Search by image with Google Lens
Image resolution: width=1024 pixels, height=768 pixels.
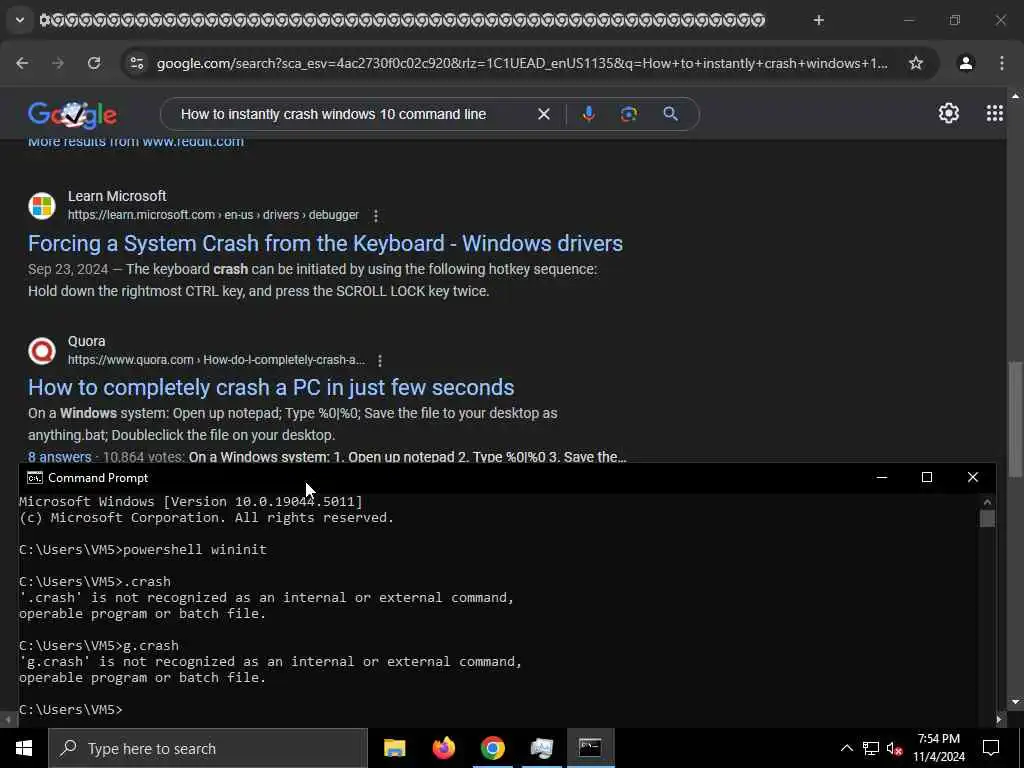(629, 114)
